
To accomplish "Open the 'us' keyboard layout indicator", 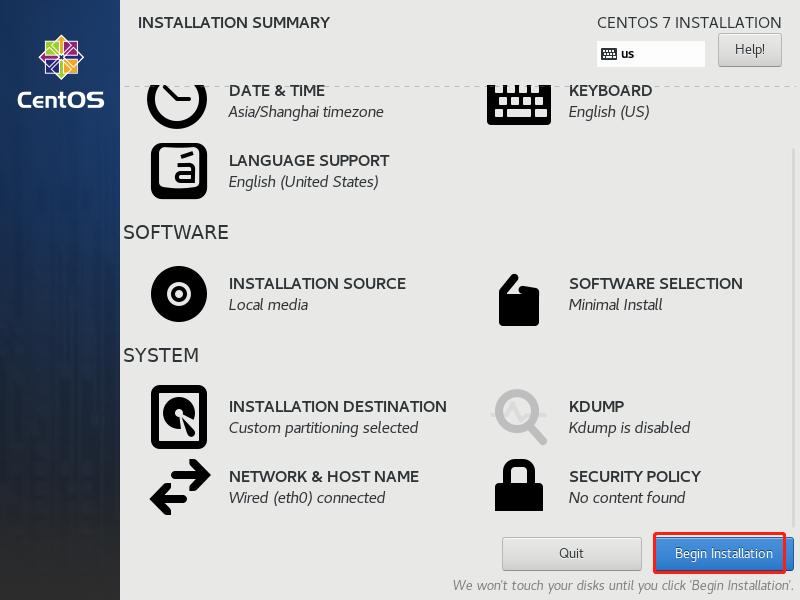I will (x=650, y=54).
